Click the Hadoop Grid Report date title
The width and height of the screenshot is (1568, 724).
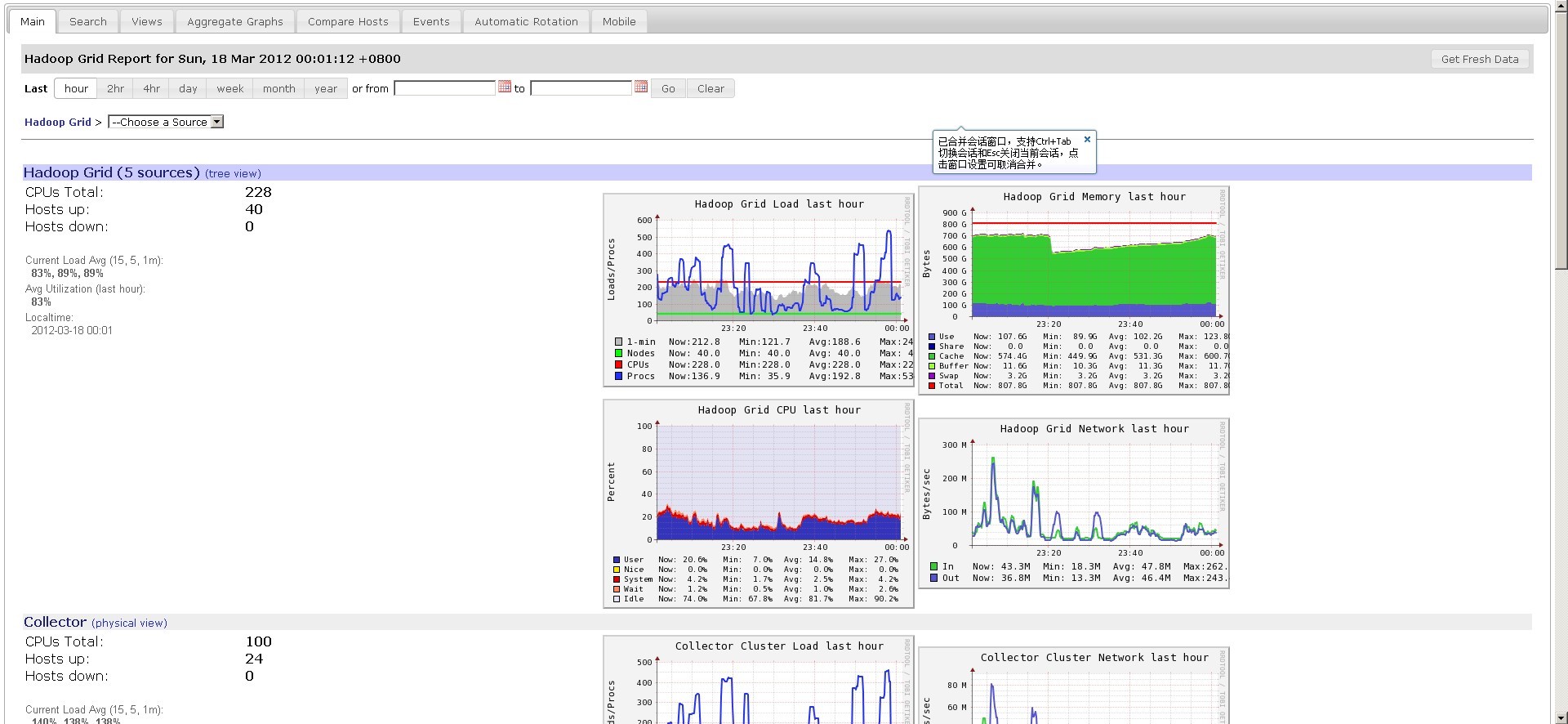(212, 59)
